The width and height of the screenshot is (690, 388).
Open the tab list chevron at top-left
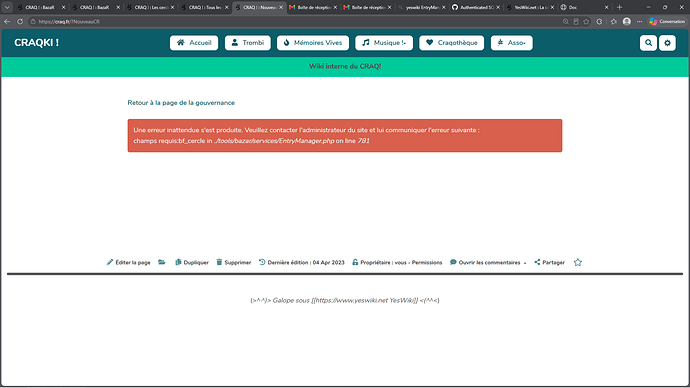tap(7, 7)
